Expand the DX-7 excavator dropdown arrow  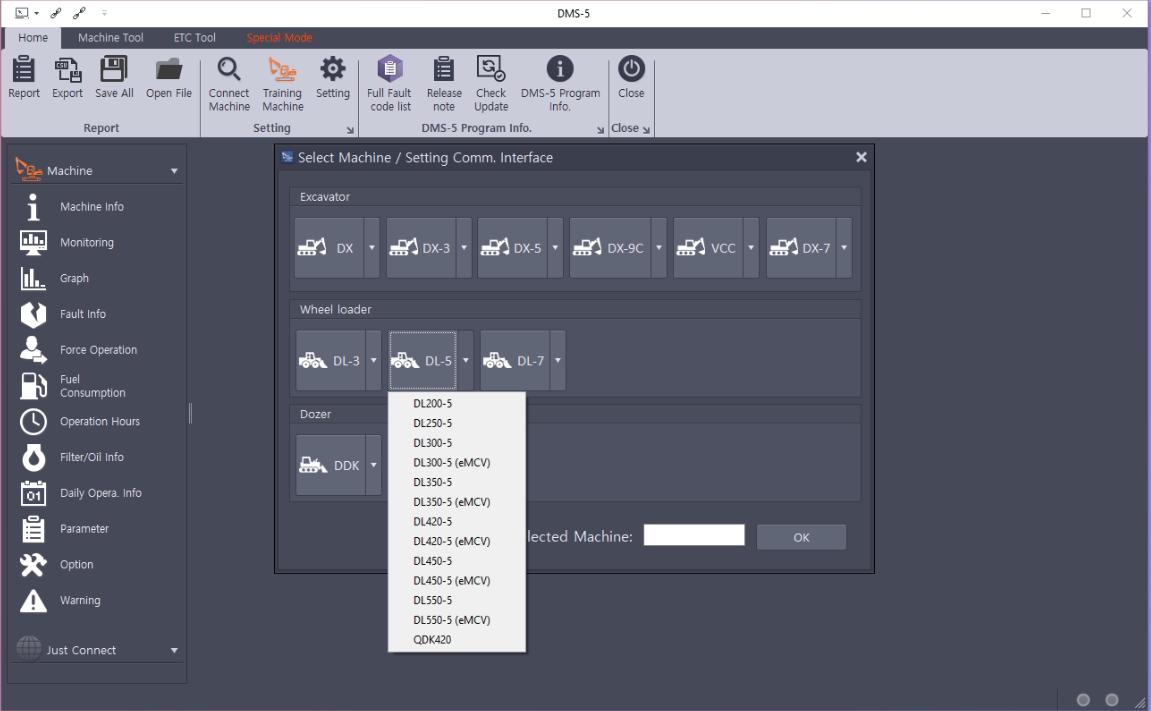pos(844,248)
